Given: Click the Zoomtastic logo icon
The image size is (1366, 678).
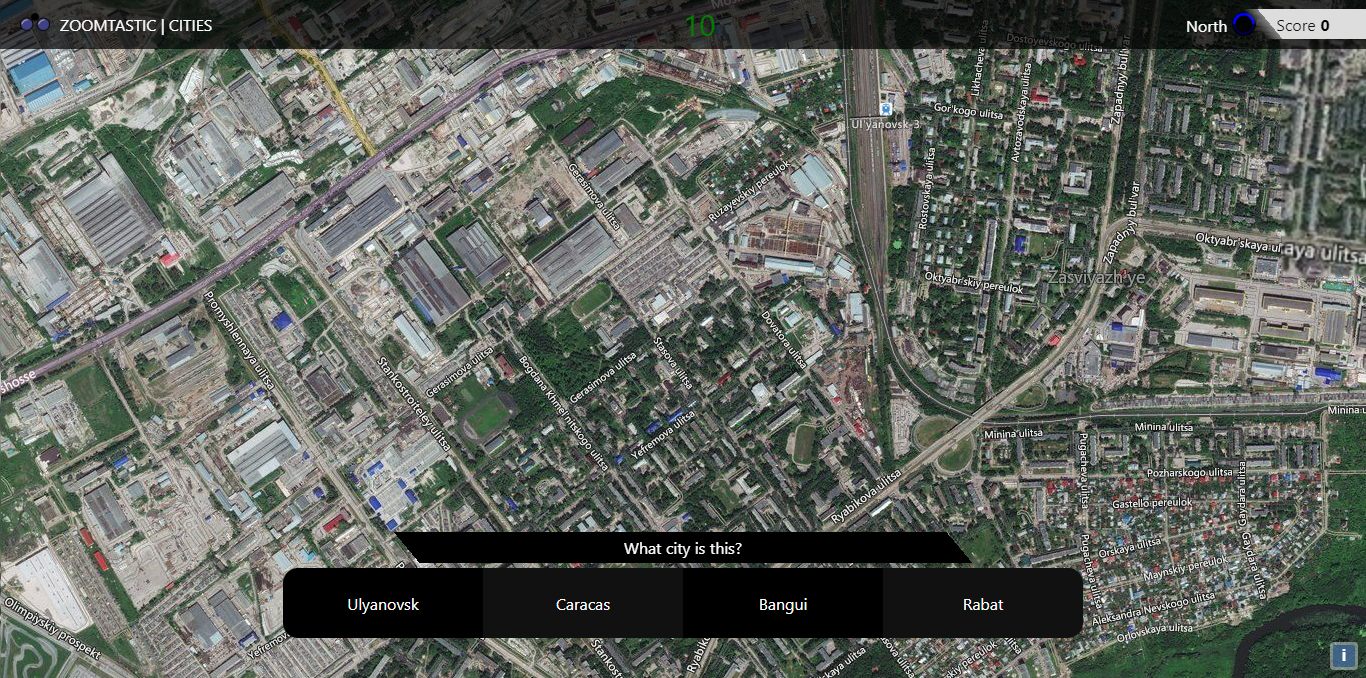Looking at the screenshot, I should pyautogui.click(x=35, y=25).
